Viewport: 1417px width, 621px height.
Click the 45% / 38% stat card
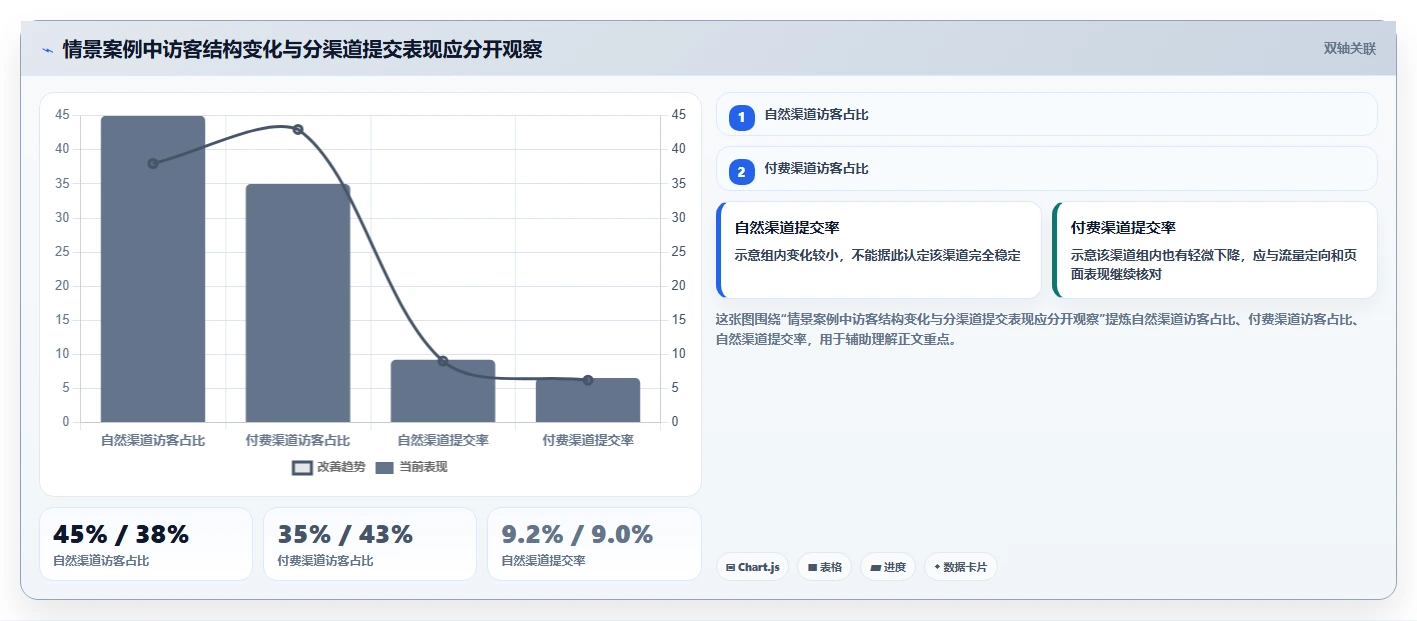tap(146, 544)
